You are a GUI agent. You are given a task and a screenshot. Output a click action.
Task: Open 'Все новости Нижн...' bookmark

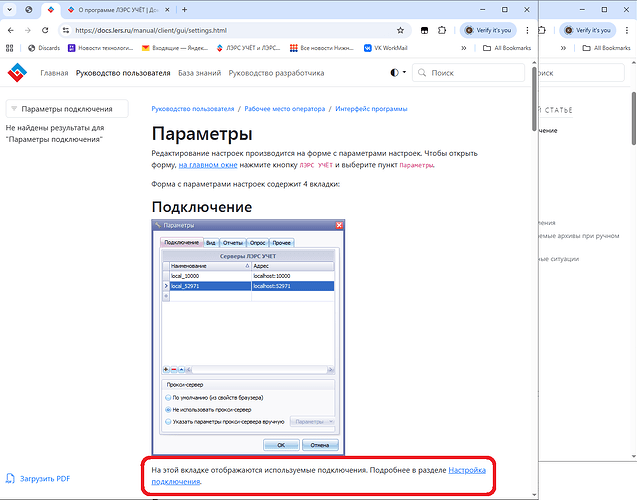point(322,48)
